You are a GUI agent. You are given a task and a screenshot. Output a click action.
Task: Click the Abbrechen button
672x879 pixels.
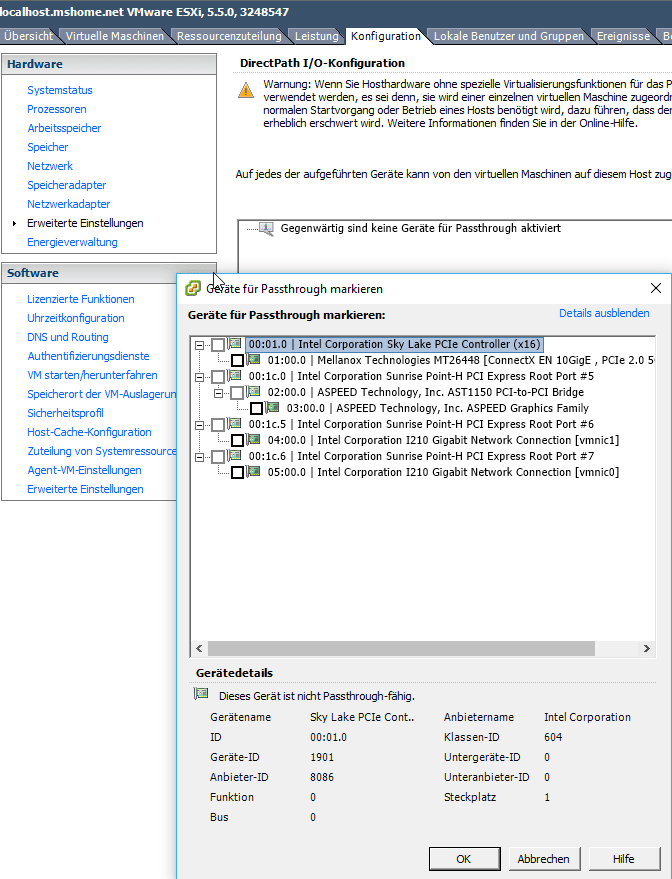pos(544,858)
